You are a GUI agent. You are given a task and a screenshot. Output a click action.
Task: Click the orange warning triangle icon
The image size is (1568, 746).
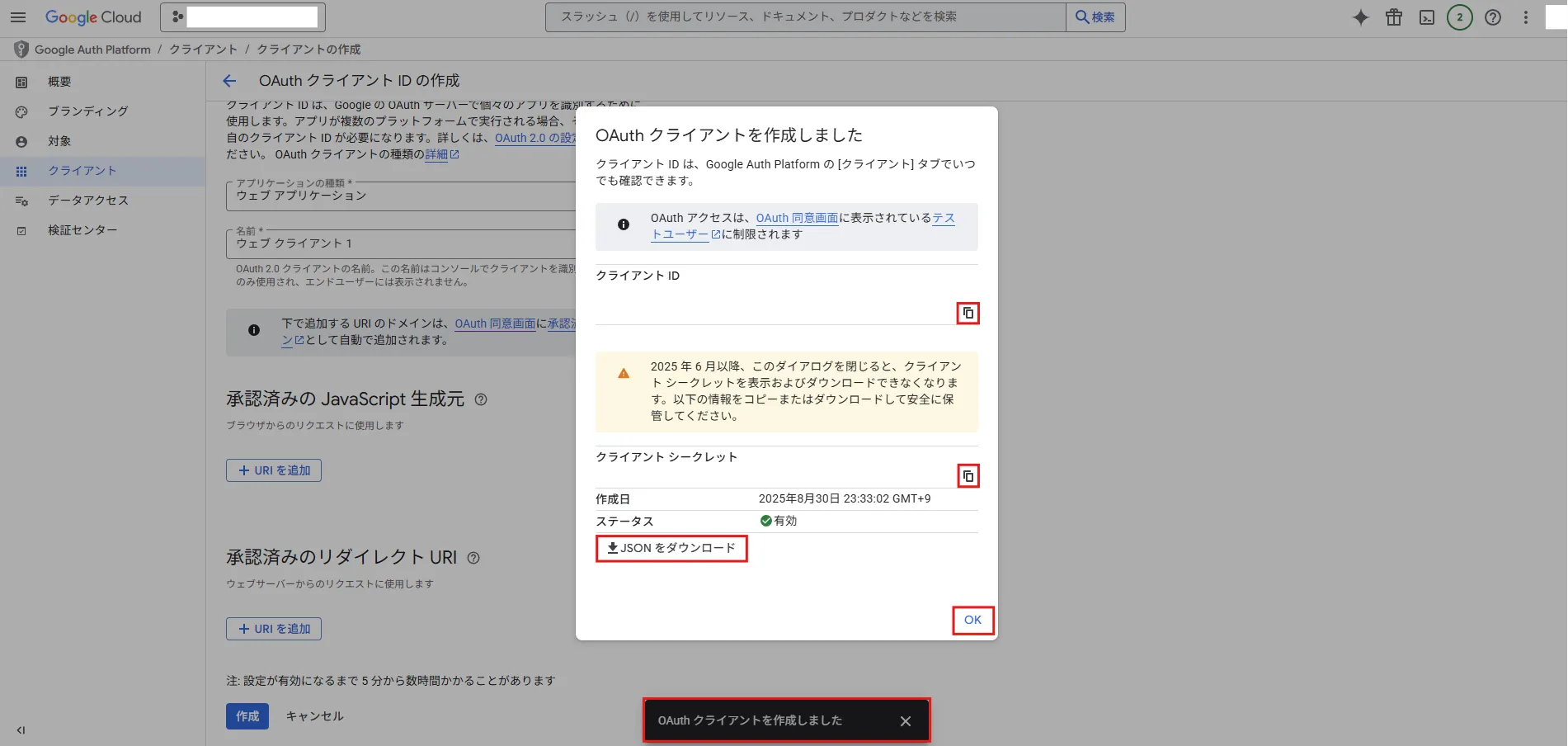[x=624, y=374]
